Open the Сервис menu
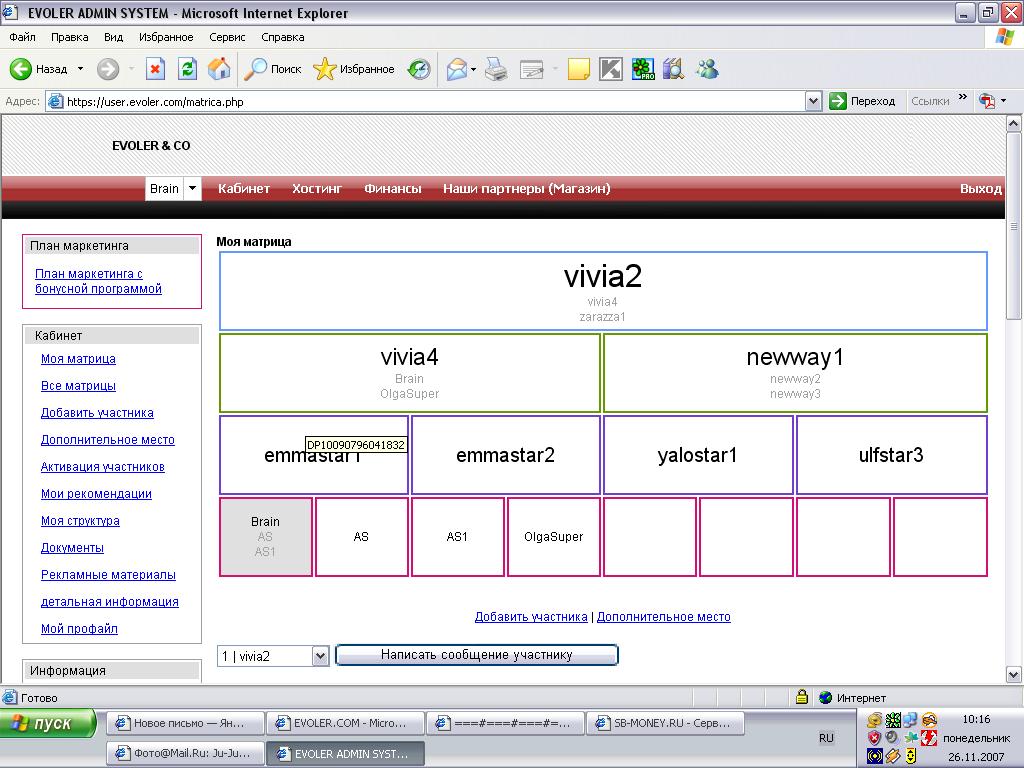This screenshot has height=768, width=1024. 227,37
